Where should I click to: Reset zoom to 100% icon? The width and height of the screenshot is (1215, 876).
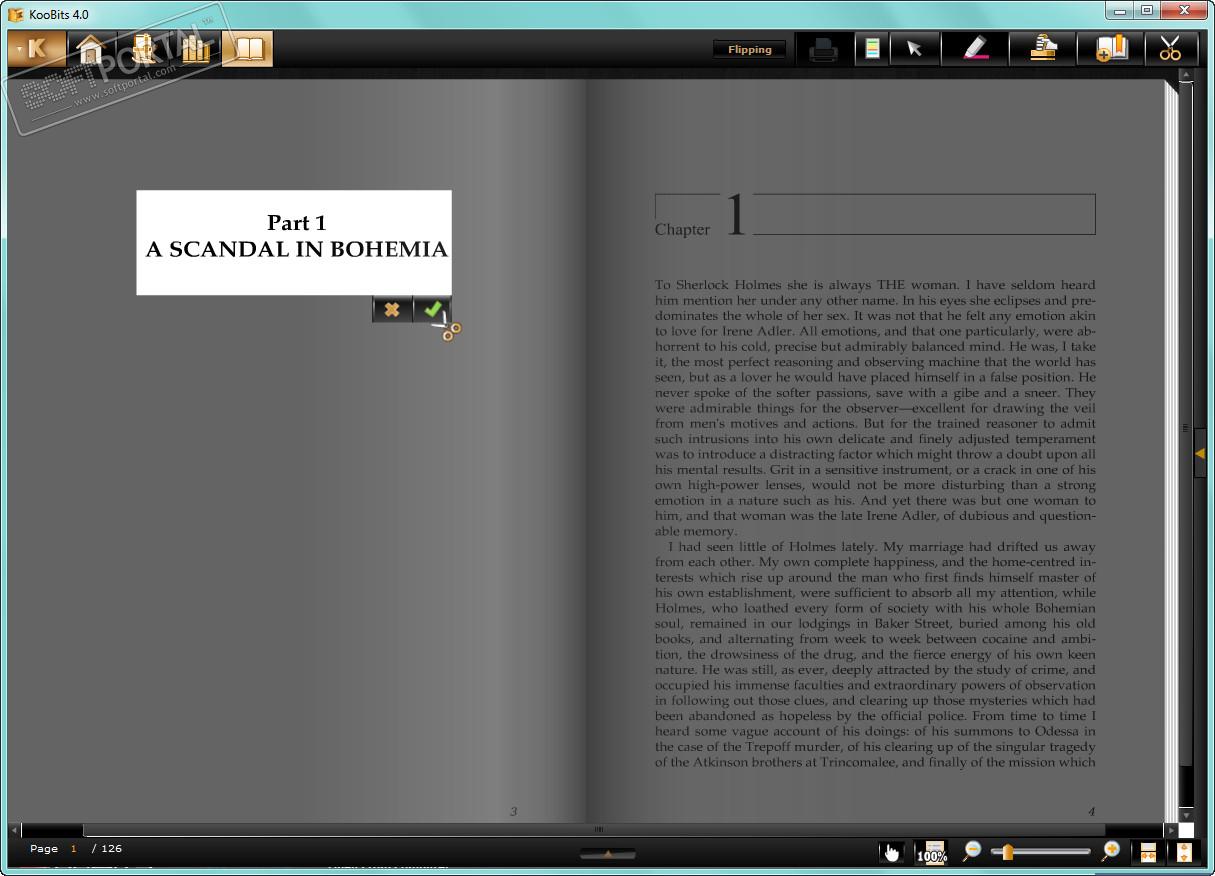pyautogui.click(x=932, y=852)
